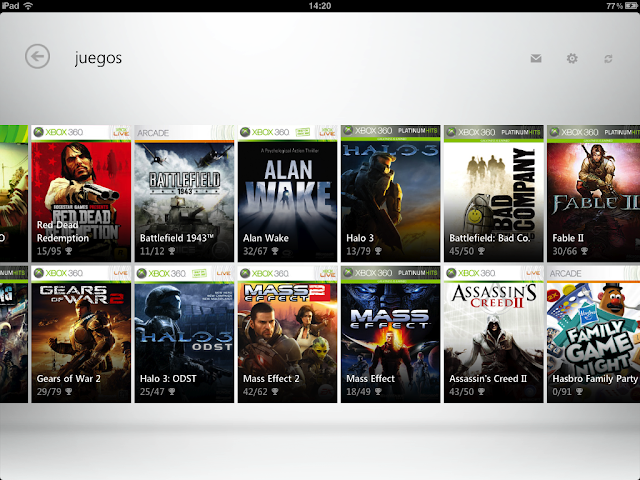Tap the back arrow button
The width and height of the screenshot is (640, 480).
38,56
